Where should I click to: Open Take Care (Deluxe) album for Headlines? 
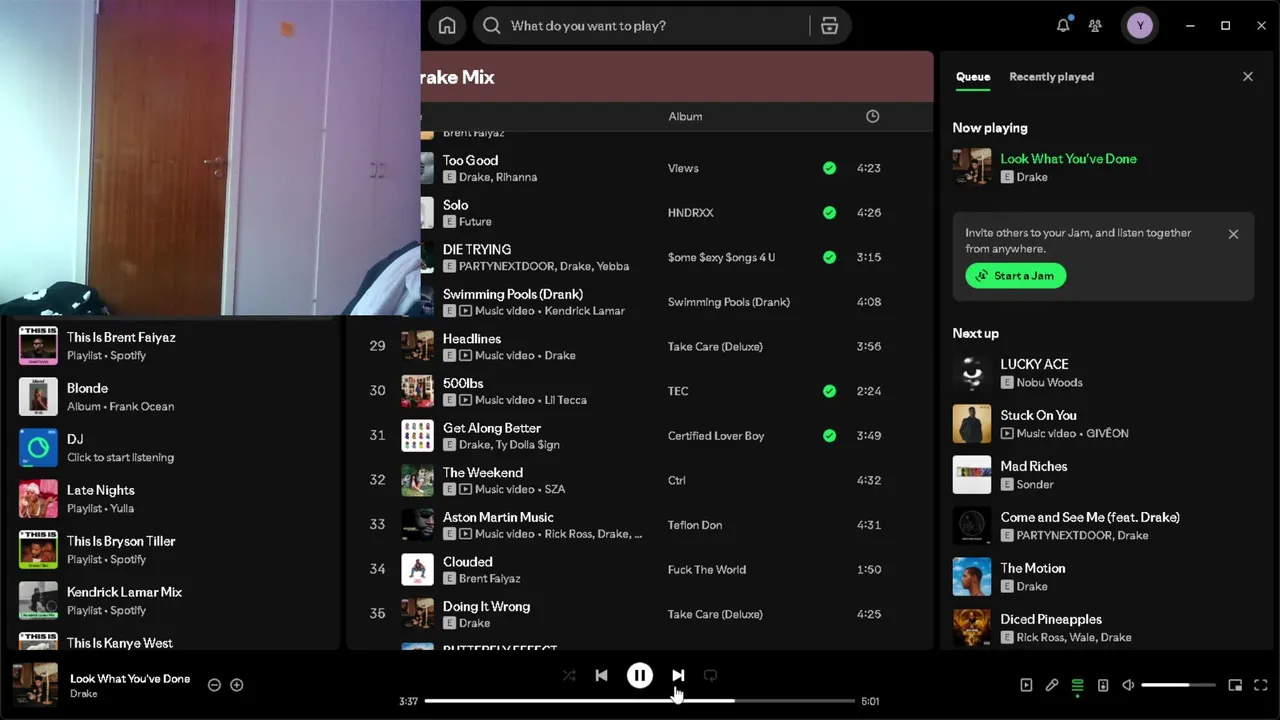point(715,346)
